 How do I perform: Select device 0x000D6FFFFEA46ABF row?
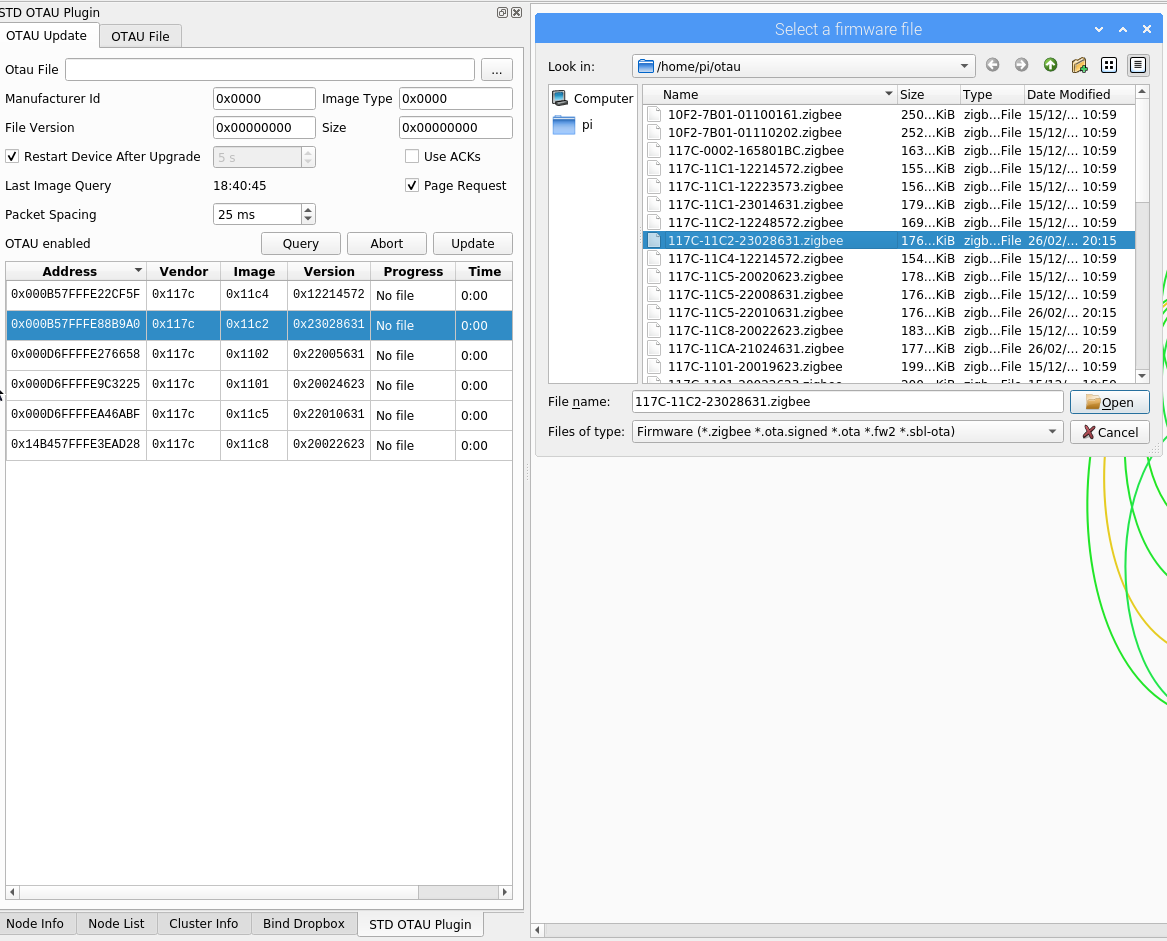pyautogui.click(x=259, y=415)
